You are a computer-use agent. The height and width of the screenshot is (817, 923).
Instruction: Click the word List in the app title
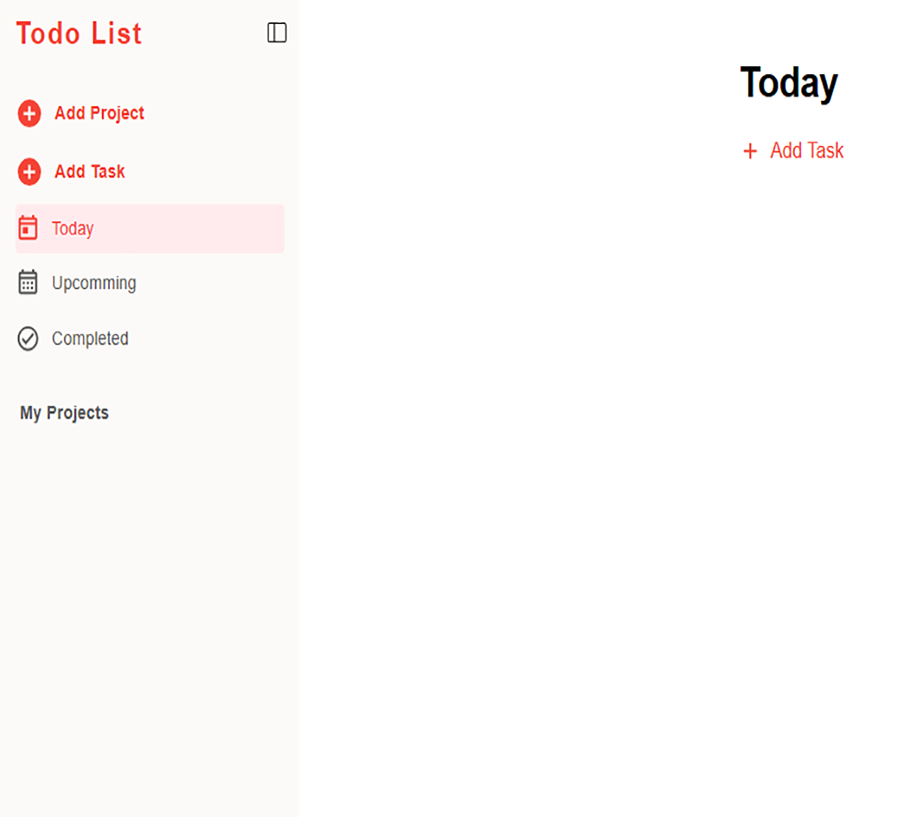pos(116,34)
